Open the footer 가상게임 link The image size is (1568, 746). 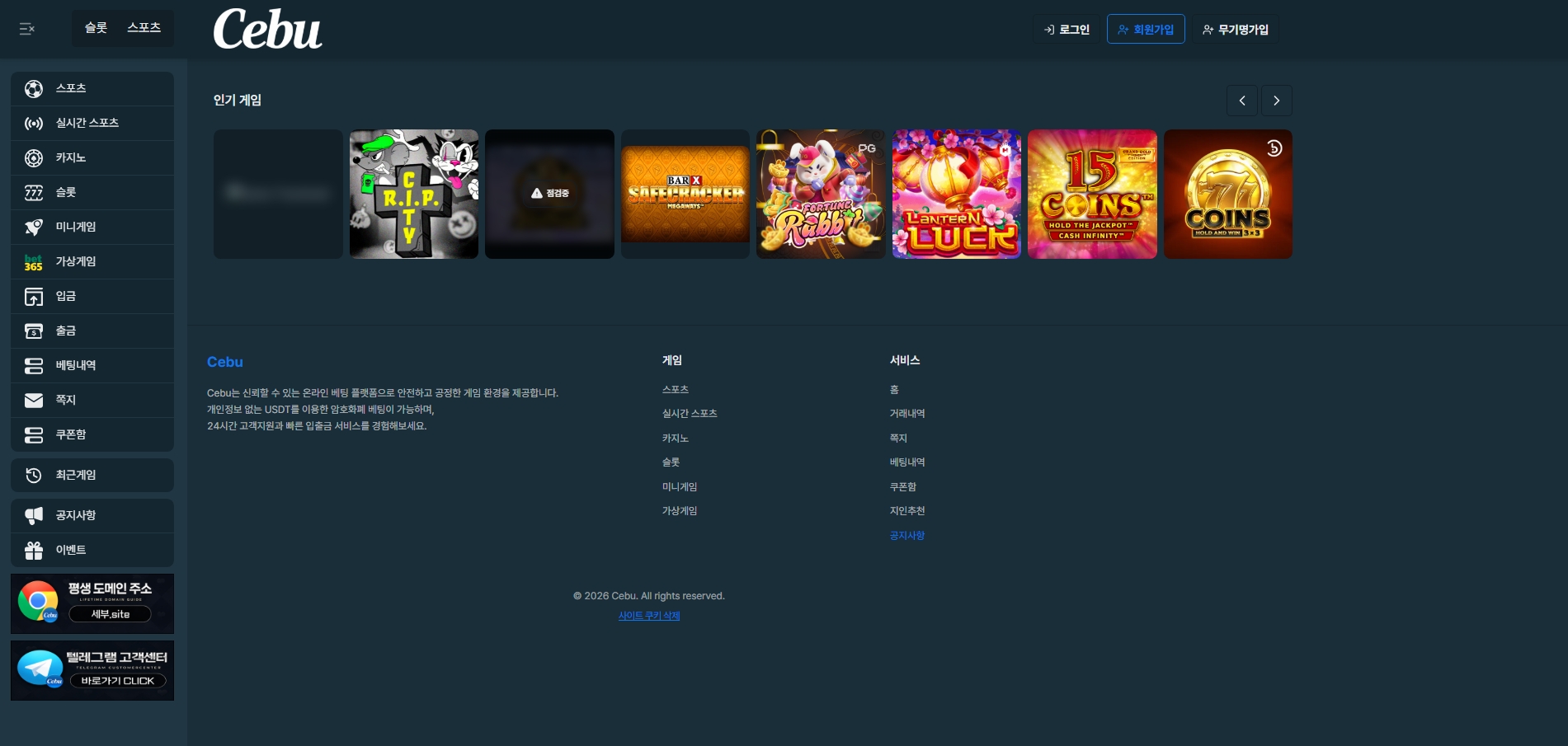pyautogui.click(x=680, y=511)
